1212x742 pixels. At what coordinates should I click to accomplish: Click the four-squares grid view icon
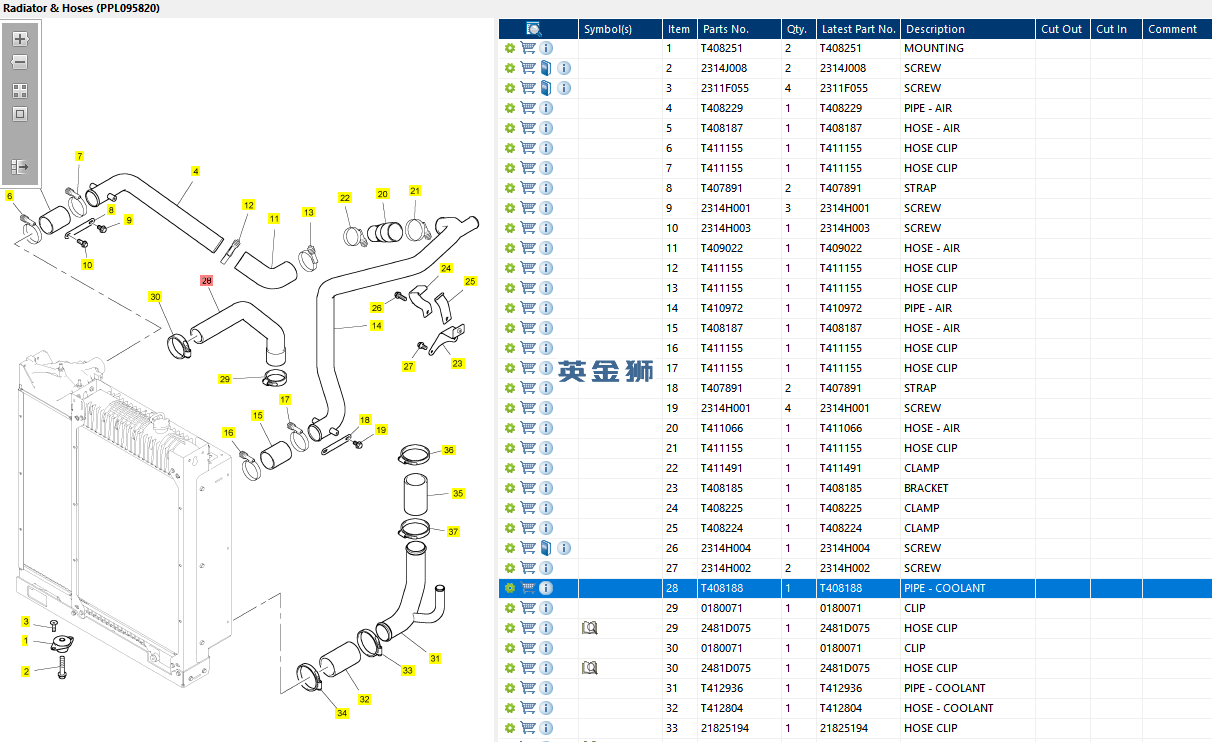tap(20, 90)
